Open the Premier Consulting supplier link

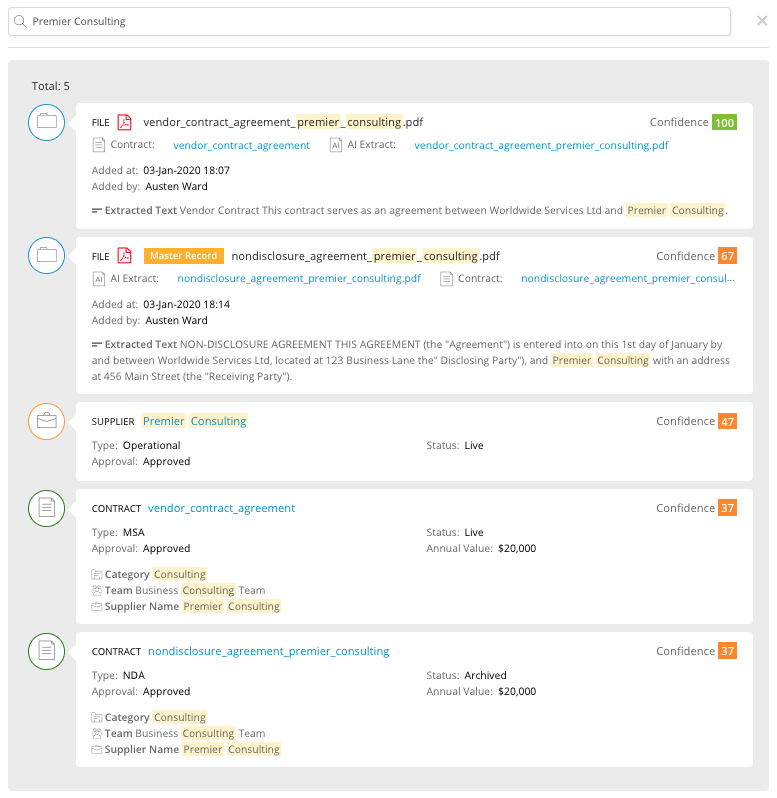coord(195,421)
